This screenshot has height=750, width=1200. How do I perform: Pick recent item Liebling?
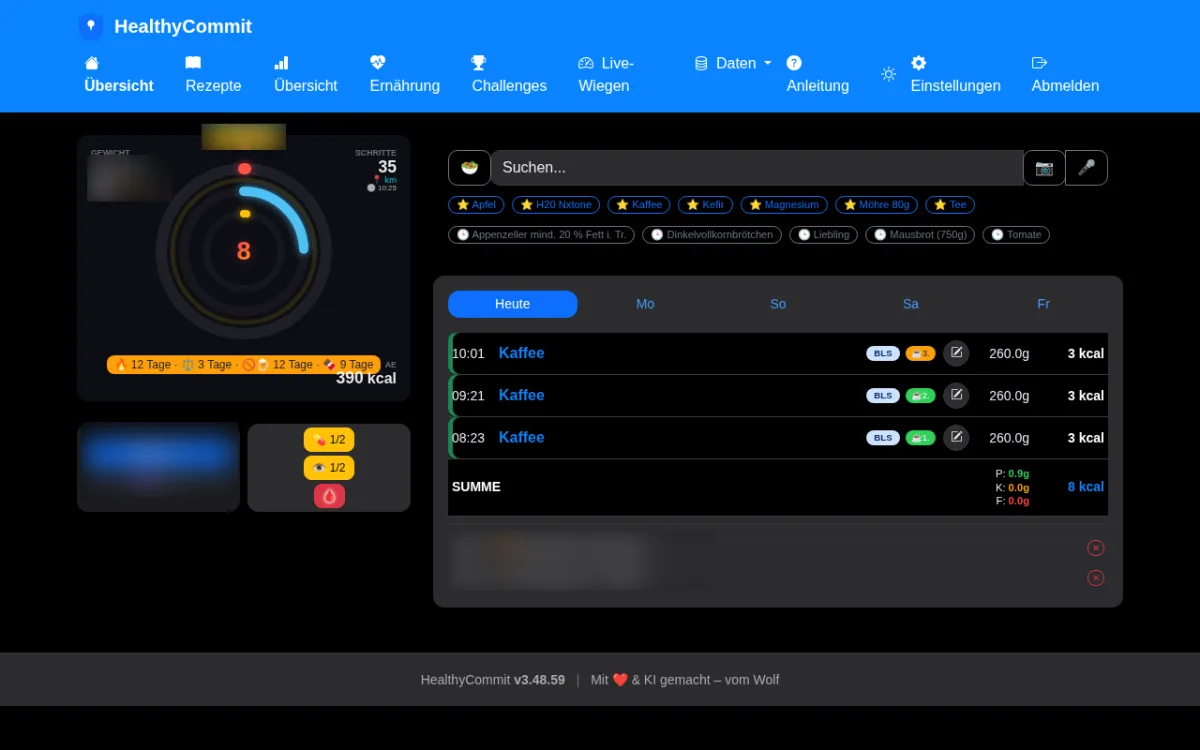click(x=823, y=235)
